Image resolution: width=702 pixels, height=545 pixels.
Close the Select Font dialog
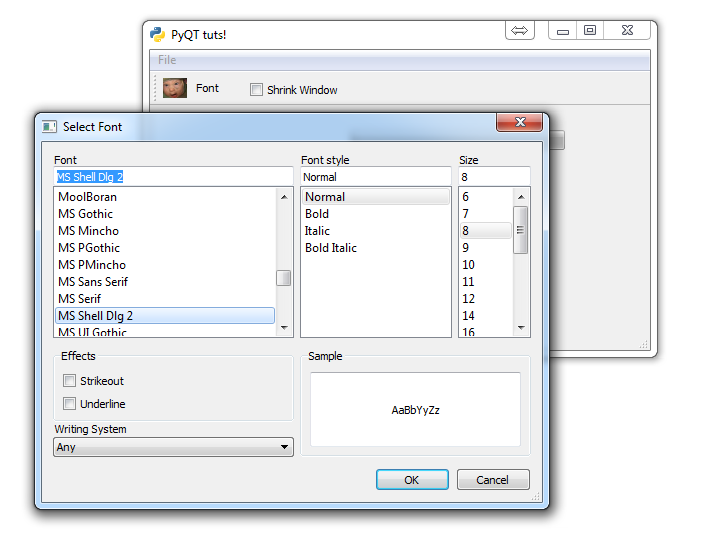tap(520, 123)
